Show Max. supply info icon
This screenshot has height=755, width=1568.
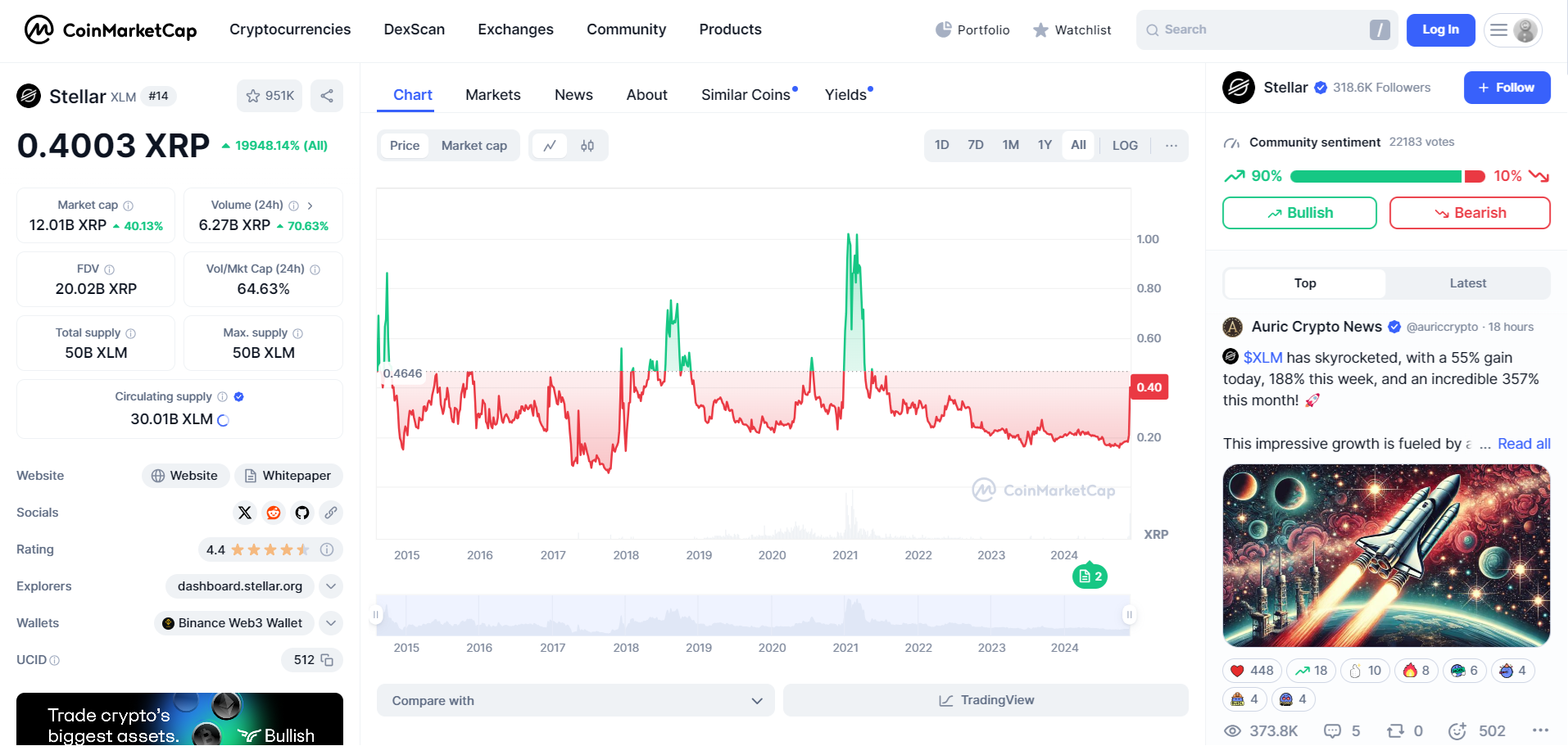(297, 333)
